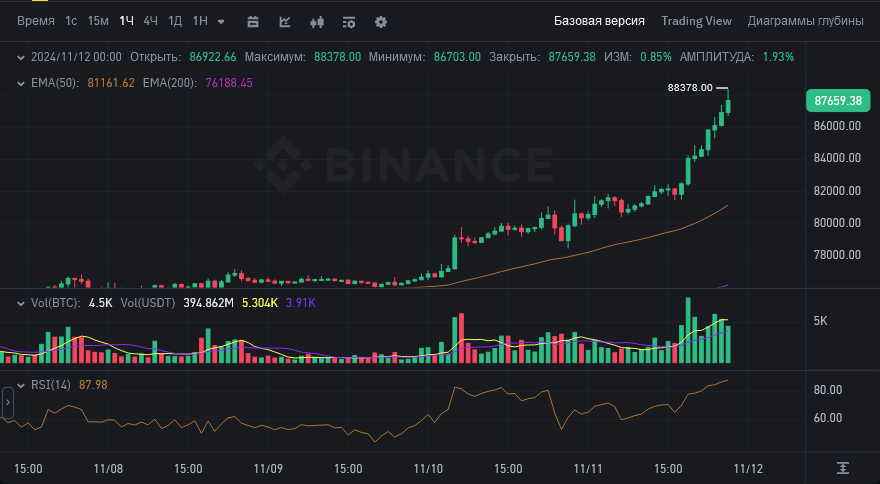Switch to the 15м interval
The width and height of the screenshot is (880, 484).
tap(98, 21)
